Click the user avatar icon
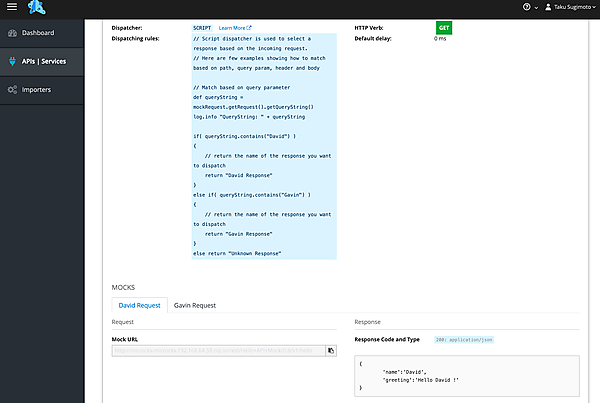The width and height of the screenshot is (600, 403). [548, 8]
